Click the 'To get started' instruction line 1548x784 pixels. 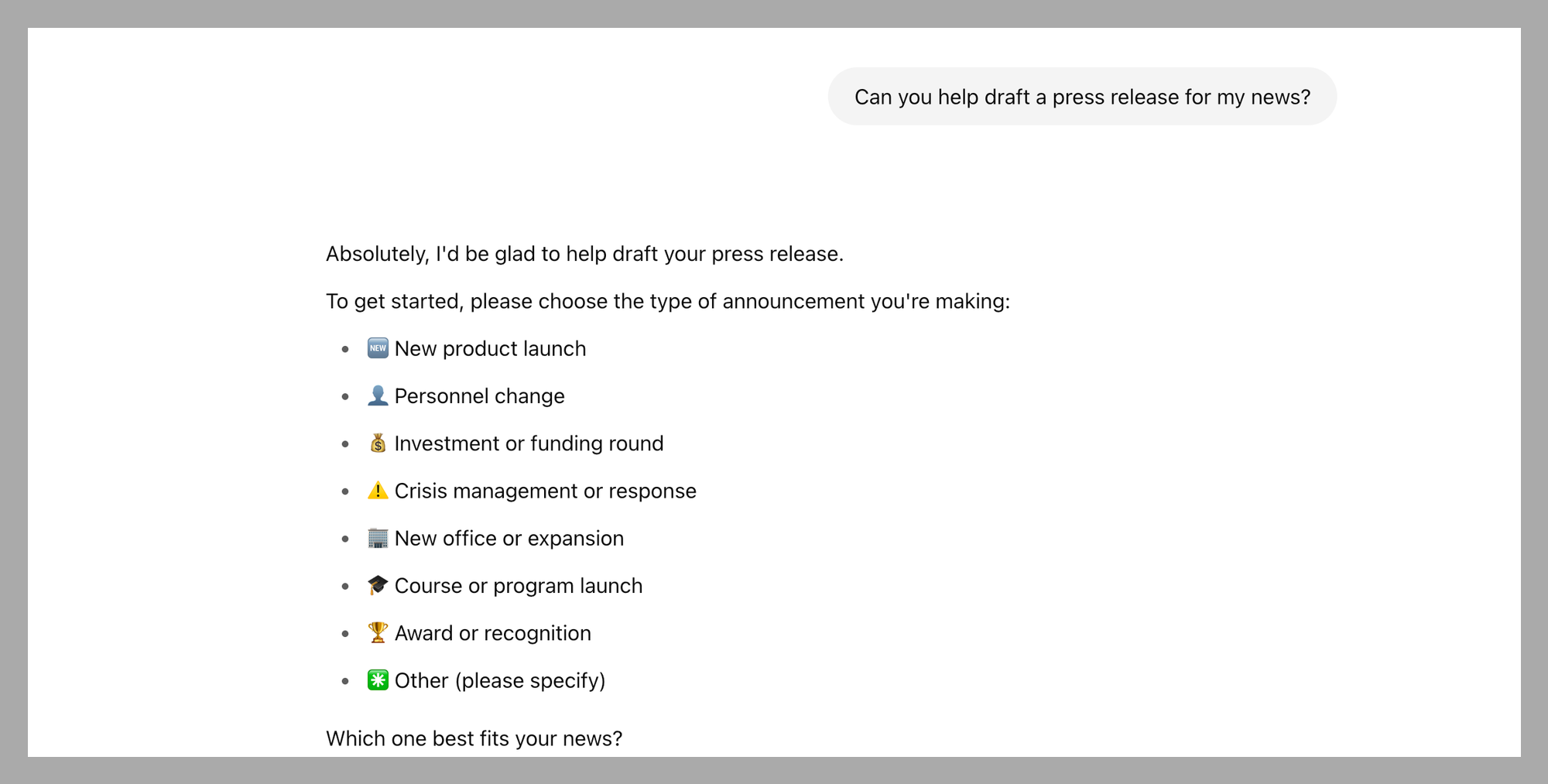[x=668, y=301]
